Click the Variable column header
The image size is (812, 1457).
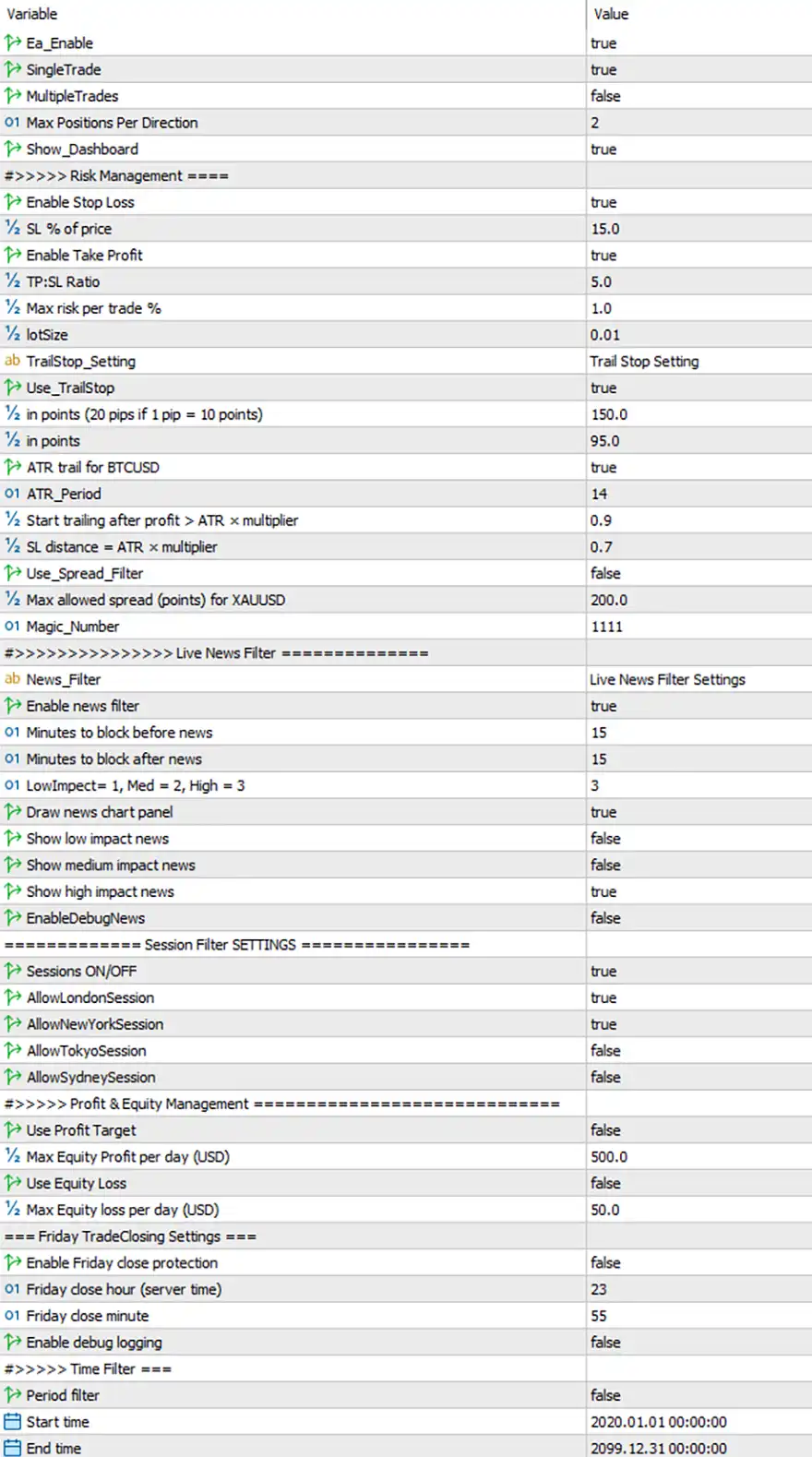coord(293,14)
